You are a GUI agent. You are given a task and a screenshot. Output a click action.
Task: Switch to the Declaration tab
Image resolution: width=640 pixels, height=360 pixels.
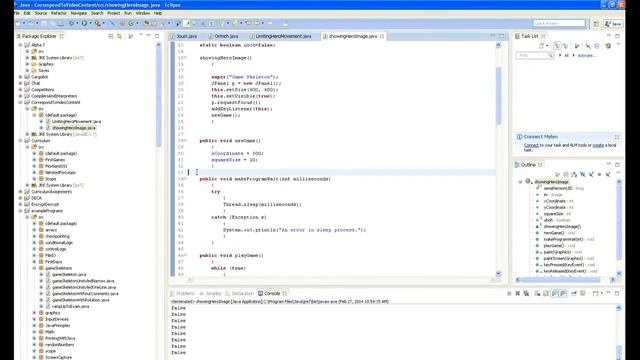240,293
